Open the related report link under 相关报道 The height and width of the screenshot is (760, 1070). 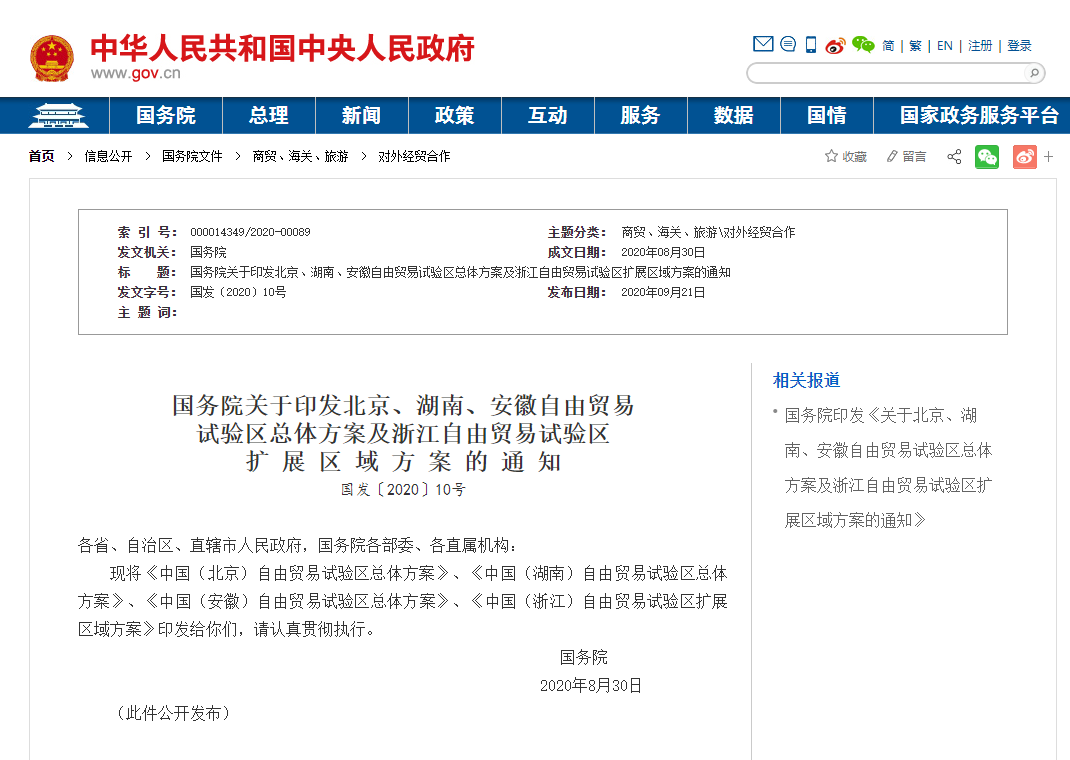coord(887,467)
